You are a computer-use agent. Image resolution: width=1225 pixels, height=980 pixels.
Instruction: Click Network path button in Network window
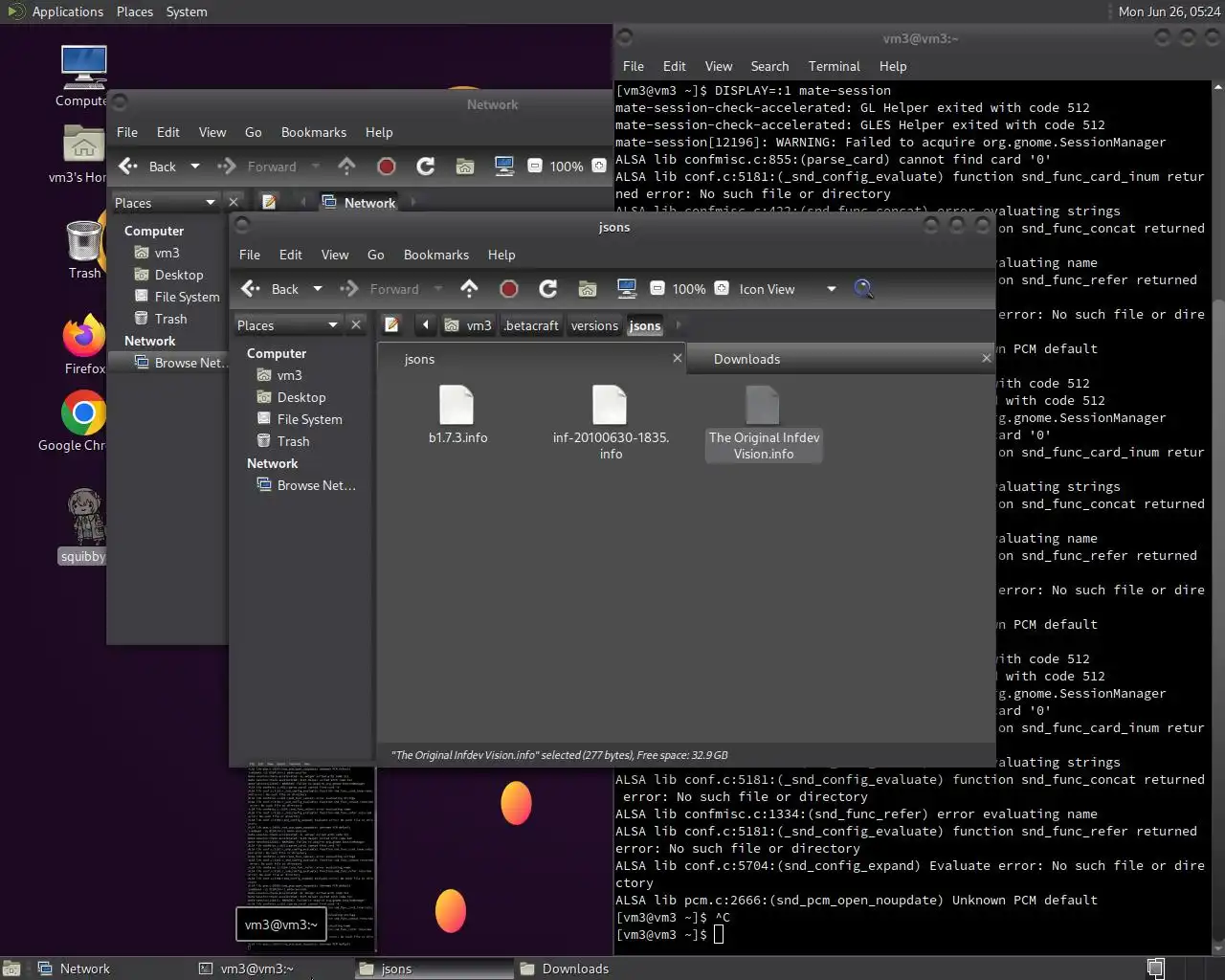coord(360,203)
